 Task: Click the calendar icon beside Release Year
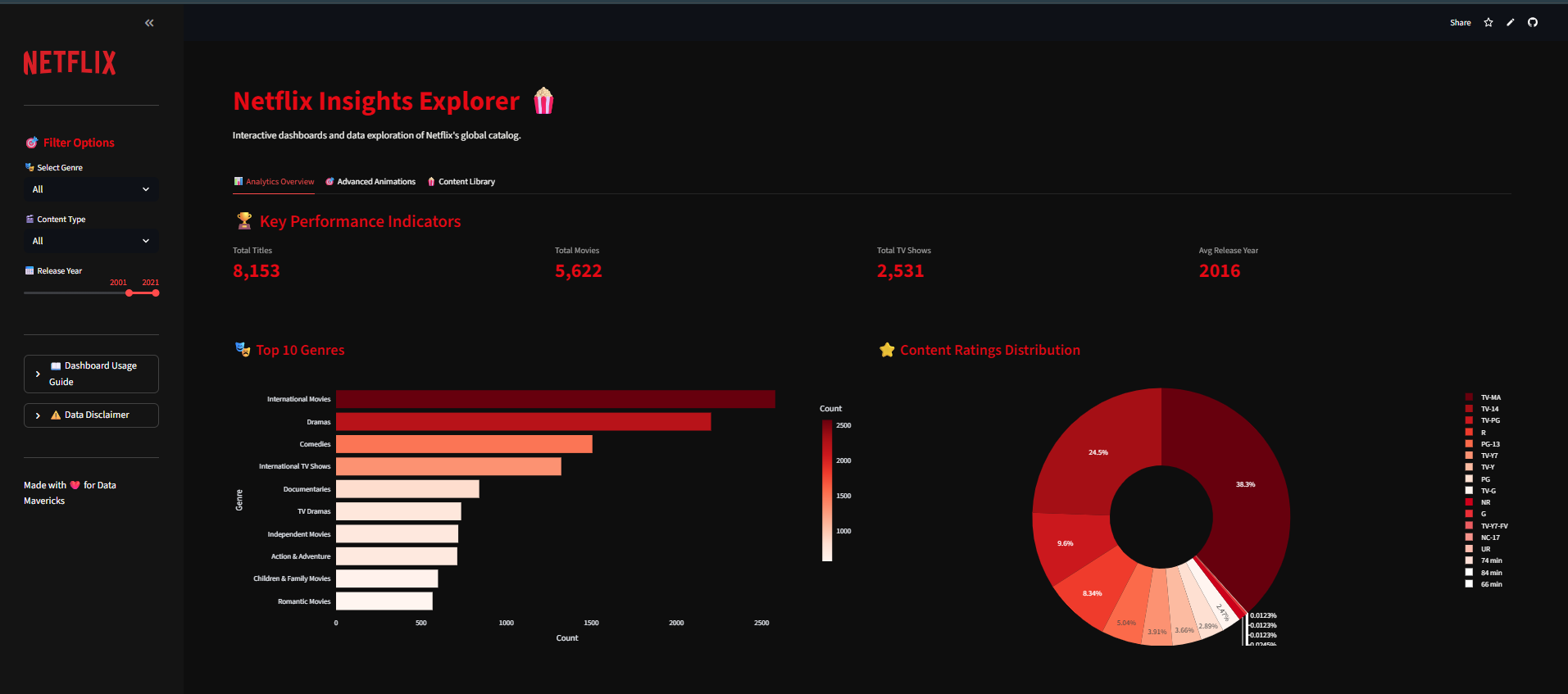point(30,270)
